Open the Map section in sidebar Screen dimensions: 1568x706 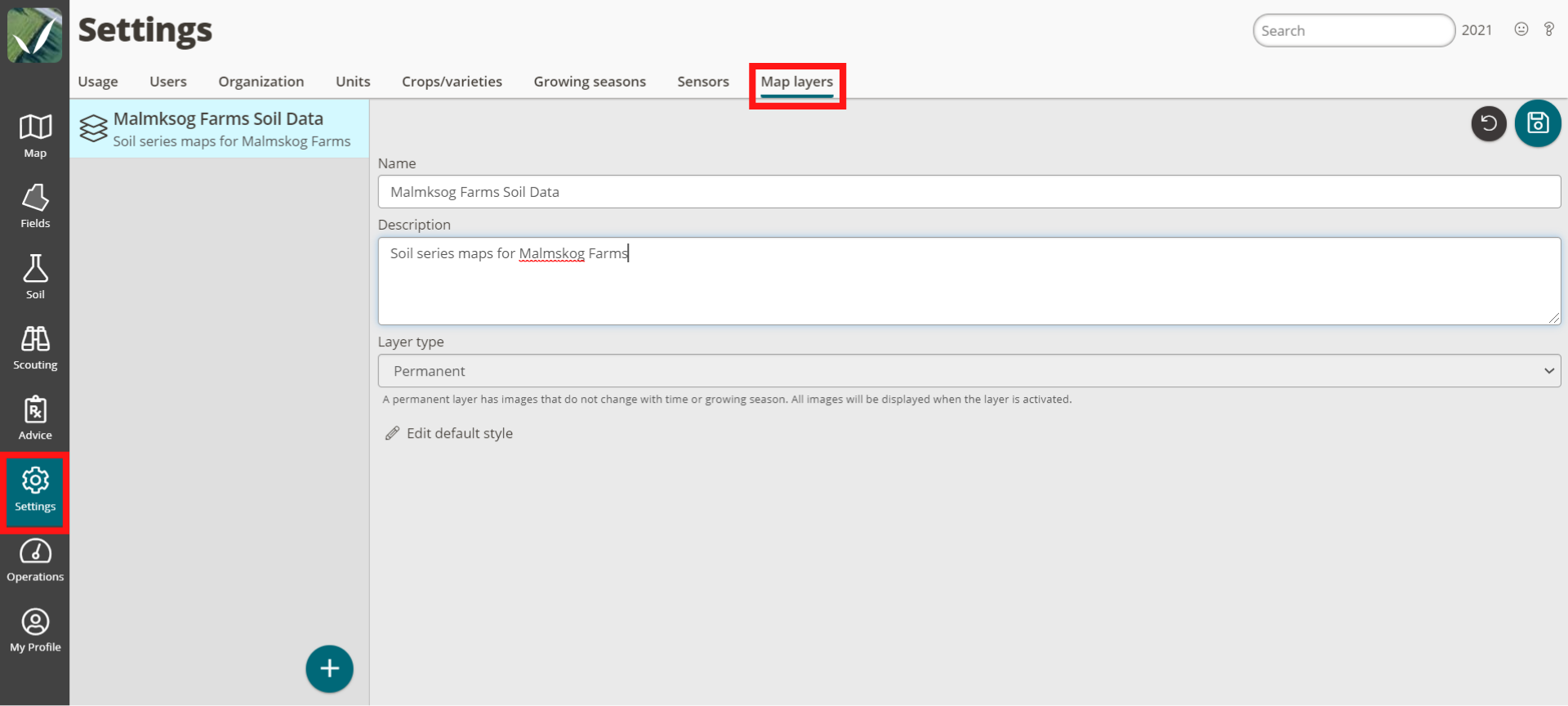(x=35, y=136)
